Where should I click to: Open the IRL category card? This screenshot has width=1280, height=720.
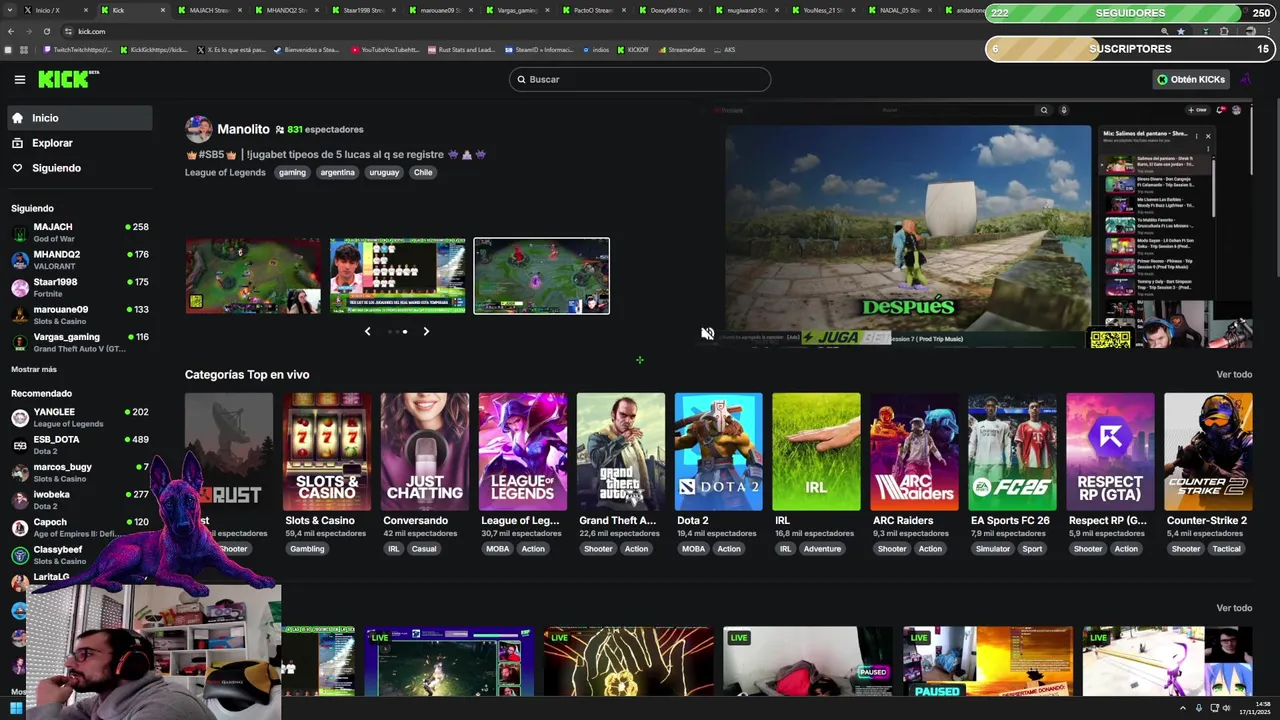816,452
